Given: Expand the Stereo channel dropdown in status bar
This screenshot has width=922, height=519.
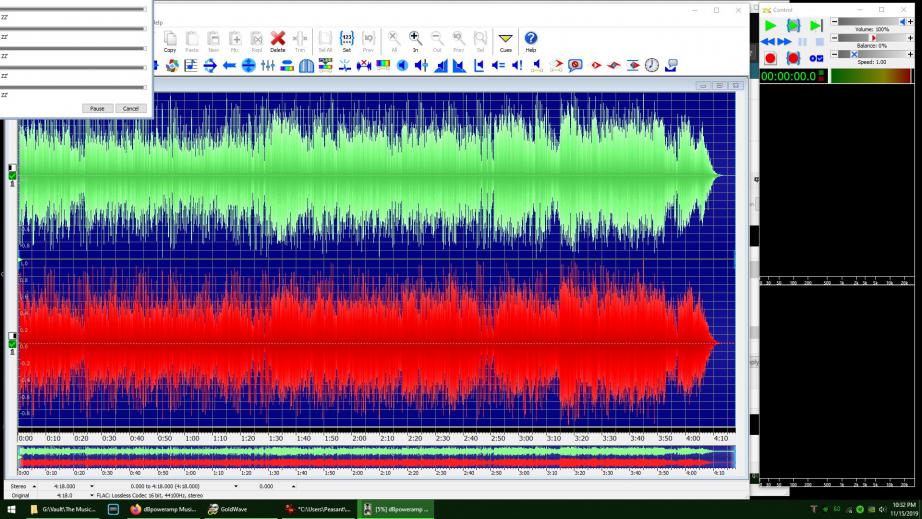Looking at the screenshot, I should 35,486.
